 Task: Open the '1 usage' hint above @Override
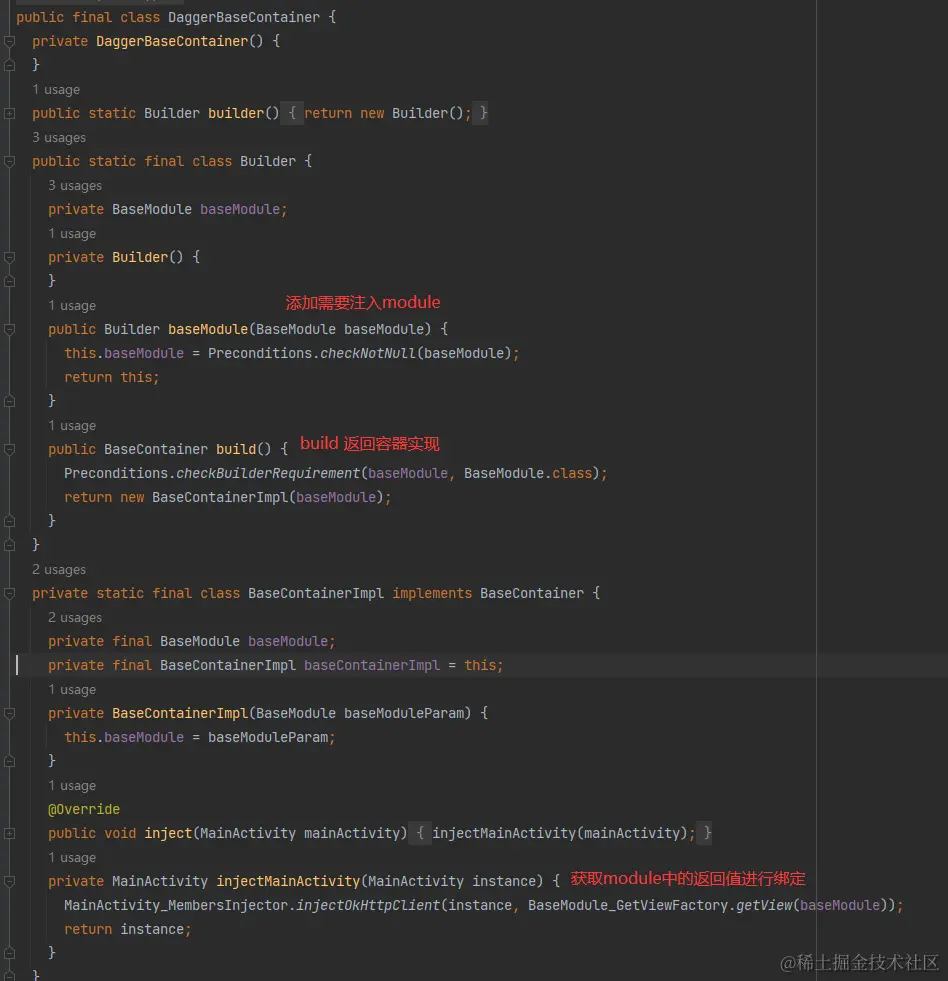coord(72,785)
